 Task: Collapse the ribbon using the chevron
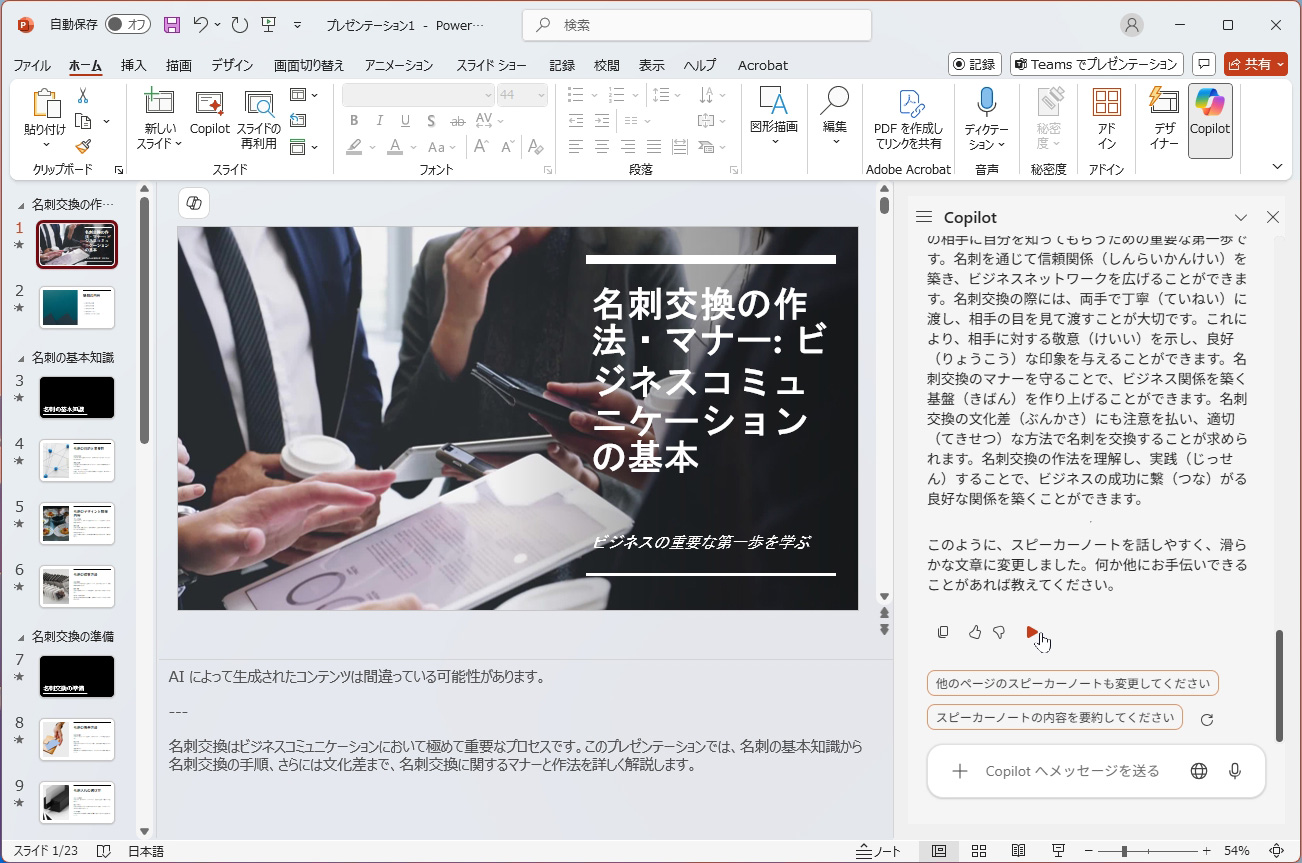[1277, 167]
